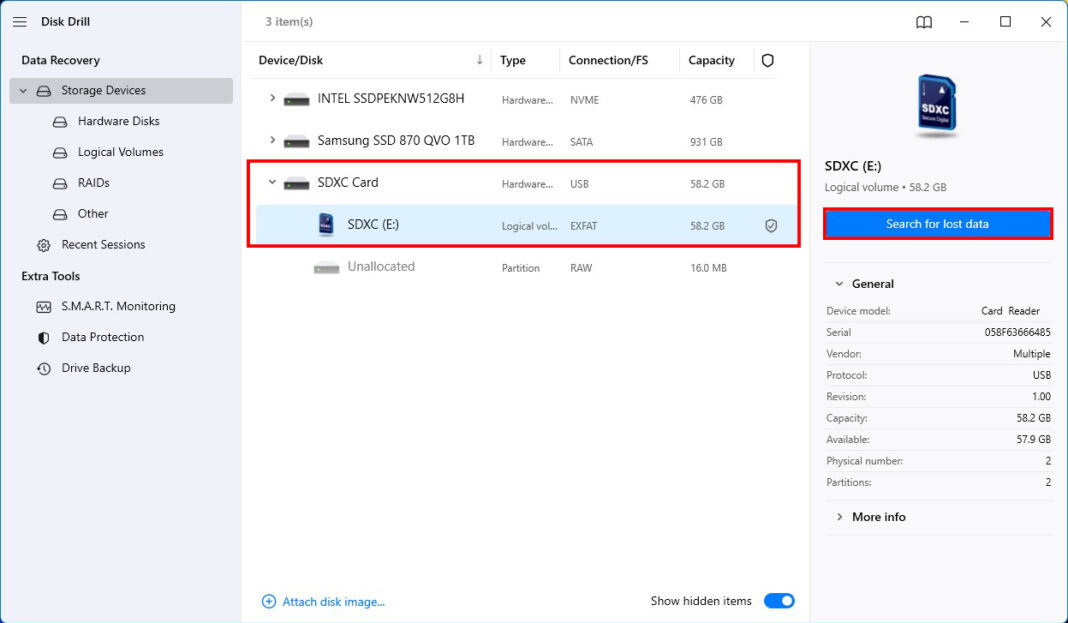Click the shield icon in the column header
The image size is (1068, 623).
(767, 60)
